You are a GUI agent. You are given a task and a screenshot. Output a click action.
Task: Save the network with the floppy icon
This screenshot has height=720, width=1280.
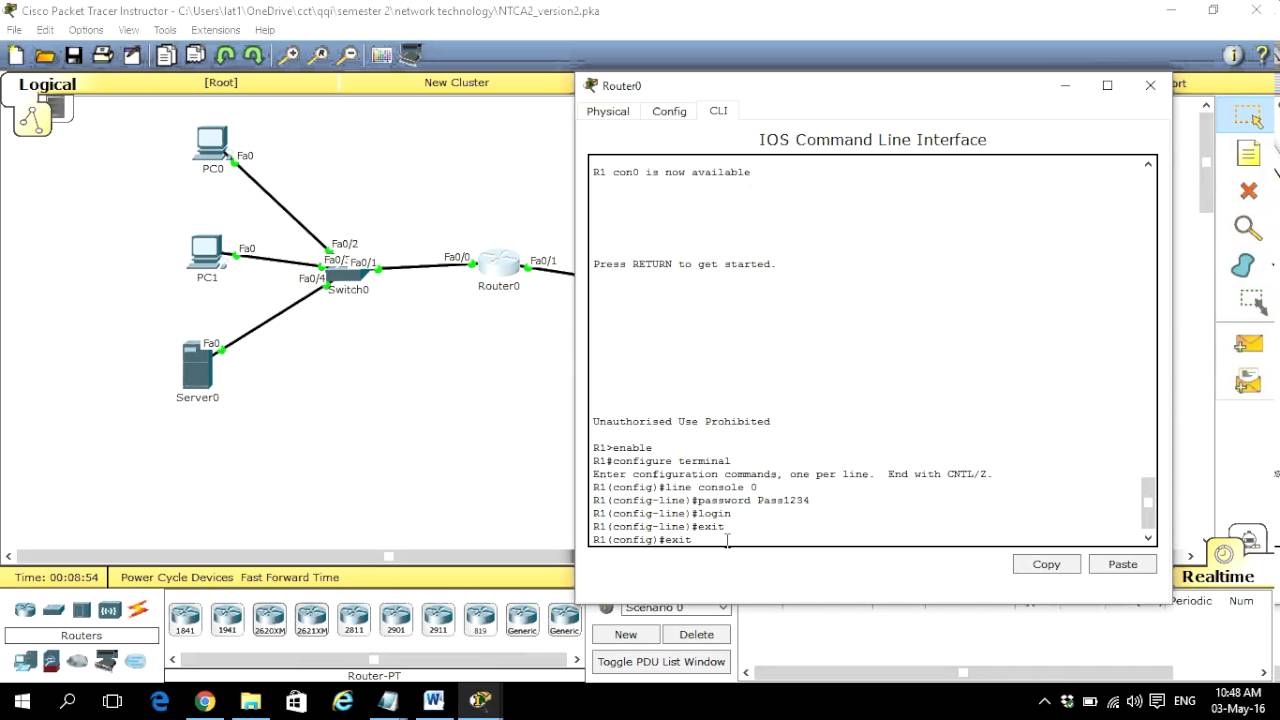point(73,56)
